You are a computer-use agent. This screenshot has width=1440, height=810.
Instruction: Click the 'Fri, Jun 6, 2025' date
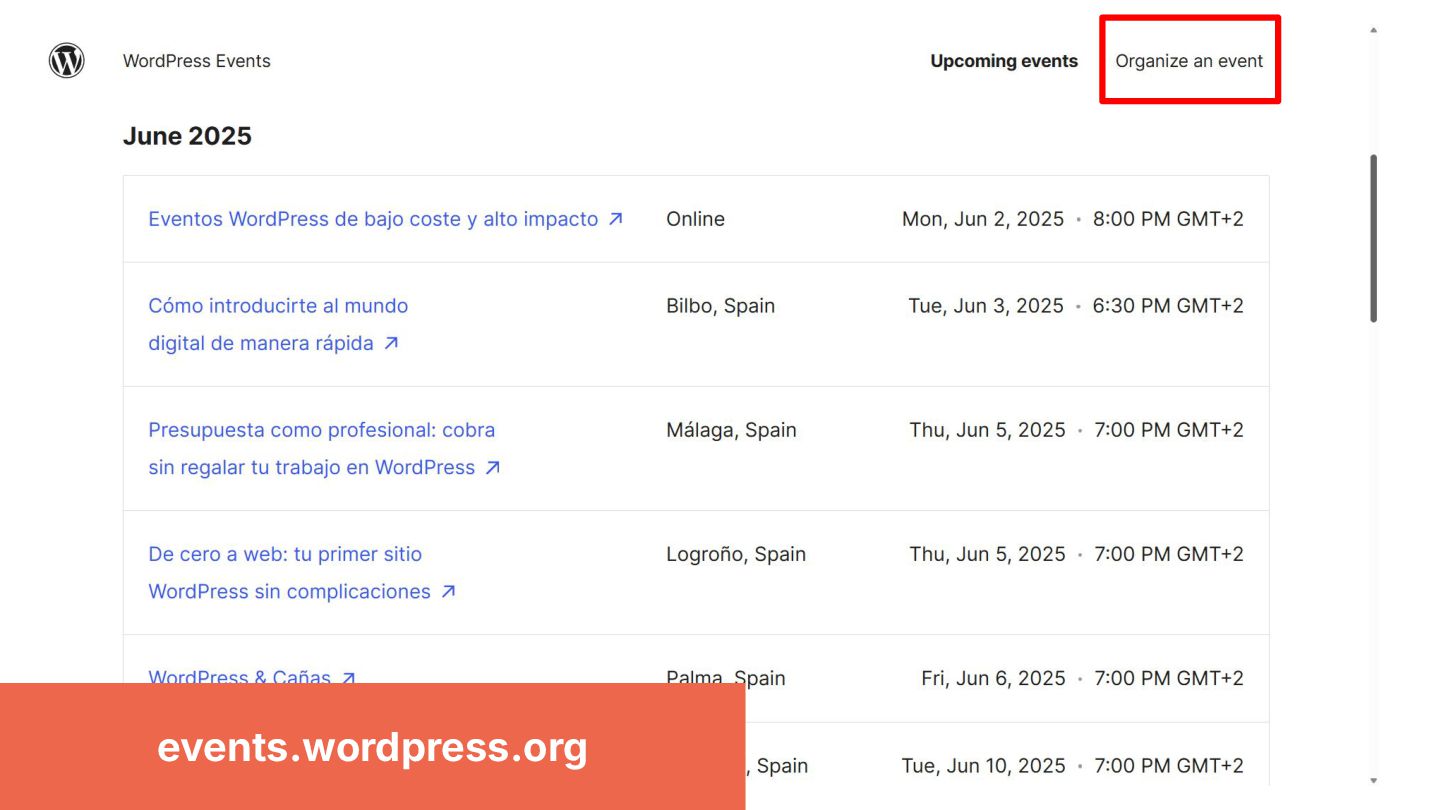[x=994, y=676]
